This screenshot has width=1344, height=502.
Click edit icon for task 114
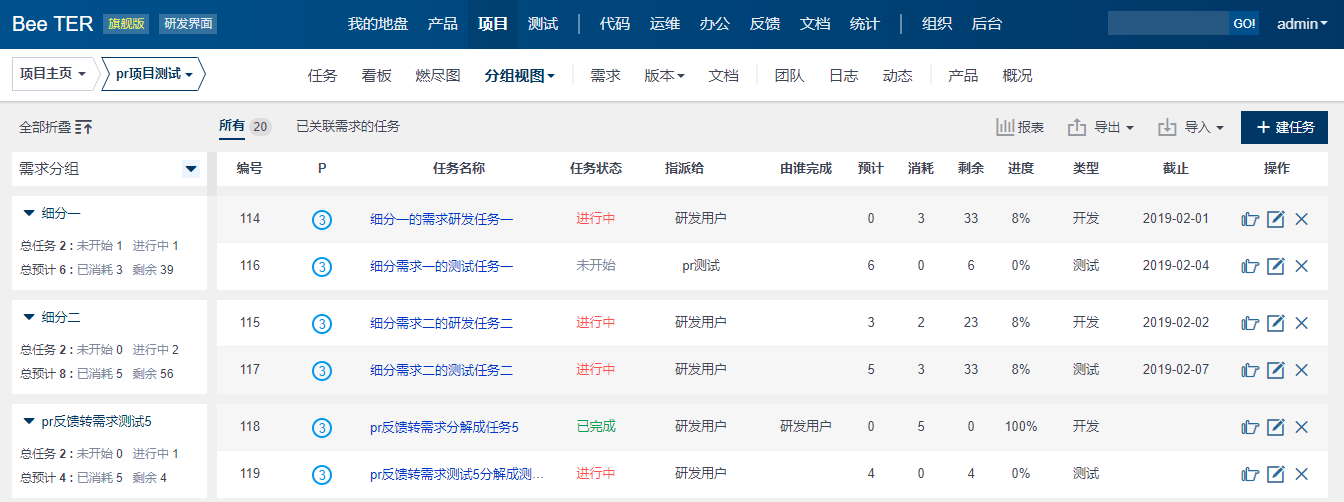[x=1275, y=219]
